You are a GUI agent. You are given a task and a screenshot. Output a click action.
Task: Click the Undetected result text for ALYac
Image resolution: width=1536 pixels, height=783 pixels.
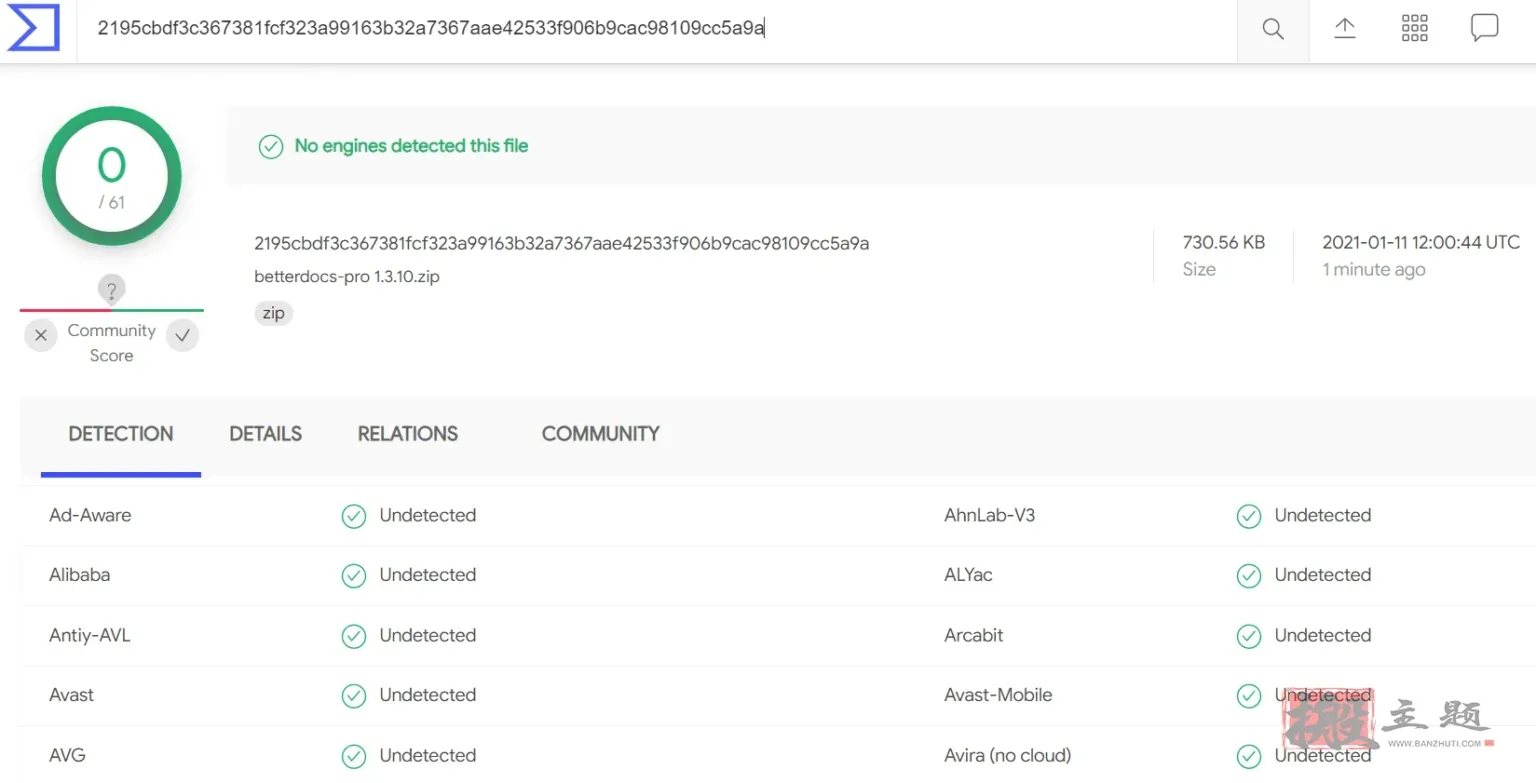click(x=1323, y=575)
